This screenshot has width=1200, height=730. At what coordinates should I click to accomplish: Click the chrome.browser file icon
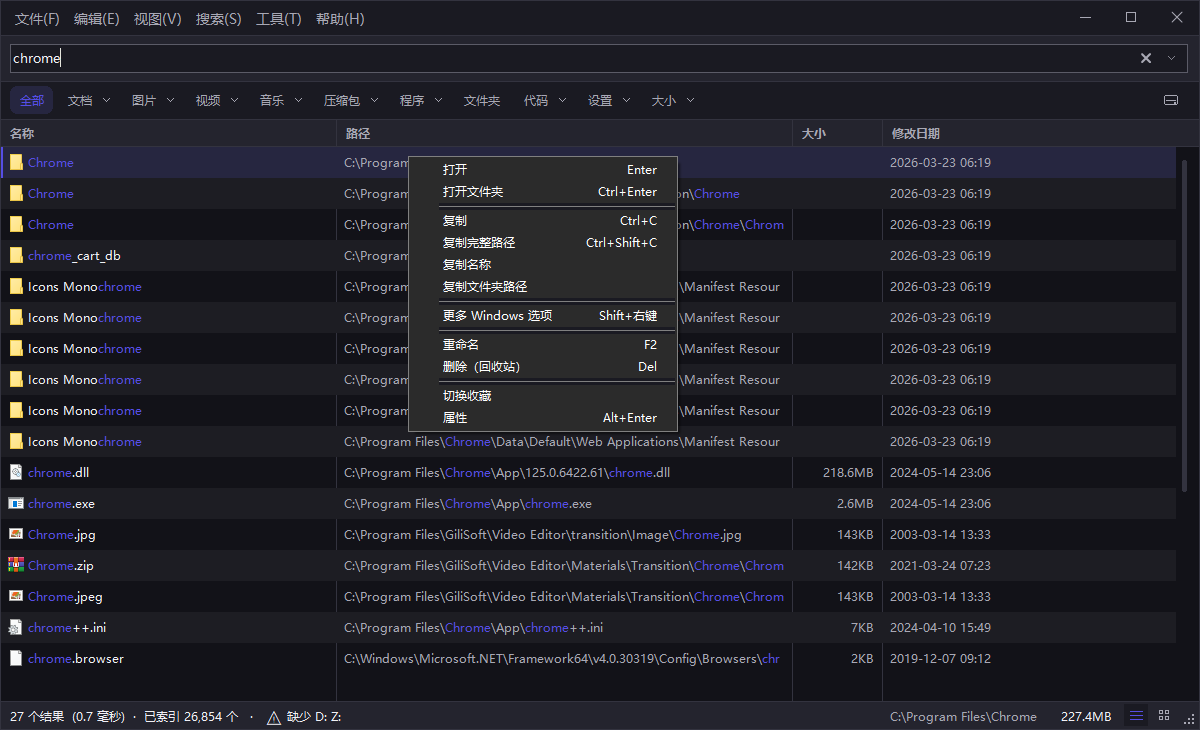tap(16, 658)
